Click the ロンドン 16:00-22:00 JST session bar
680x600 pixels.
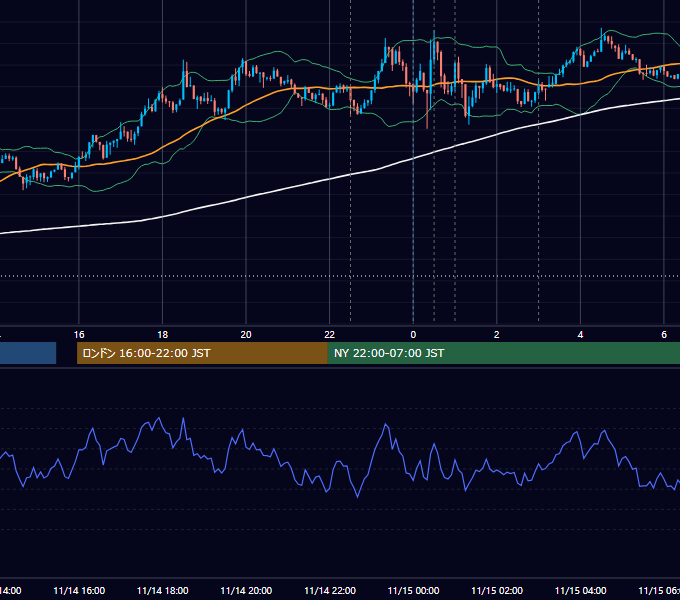tap(202, 353)
